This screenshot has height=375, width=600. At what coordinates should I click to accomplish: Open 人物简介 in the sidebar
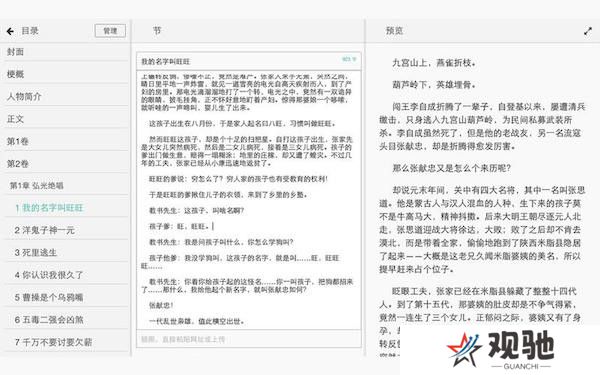(67, 96)
